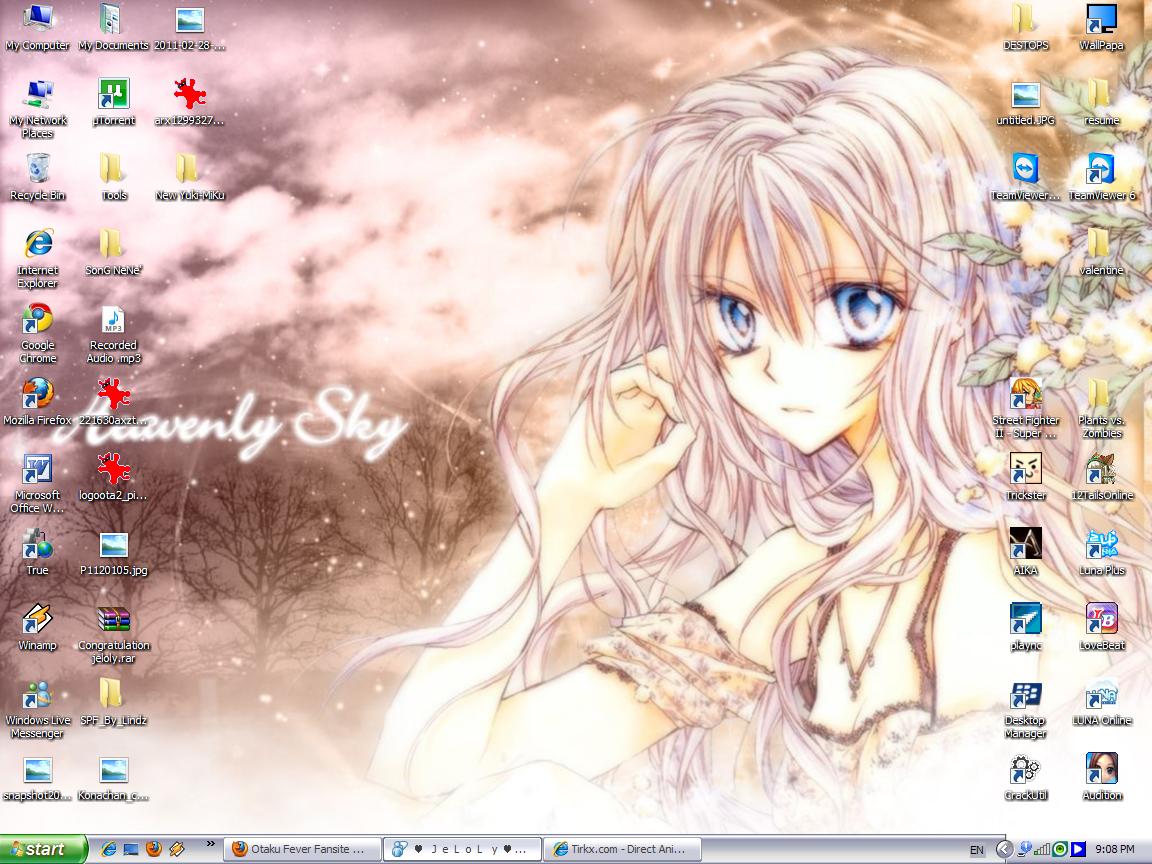The image size is (1152, 864).
Task: Select the snapshot20 image file
Action: pos(37,777)
